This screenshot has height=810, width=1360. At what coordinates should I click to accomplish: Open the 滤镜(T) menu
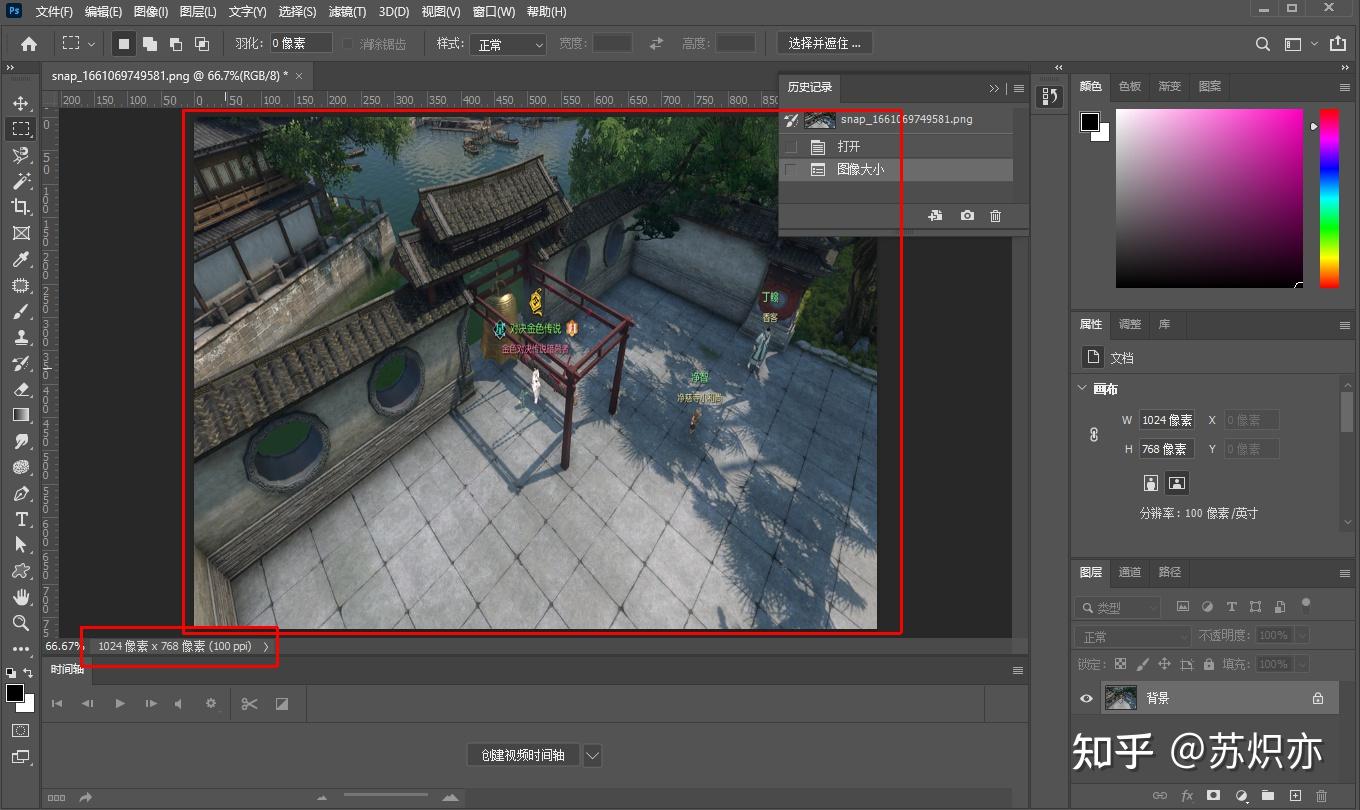point(347,12)
